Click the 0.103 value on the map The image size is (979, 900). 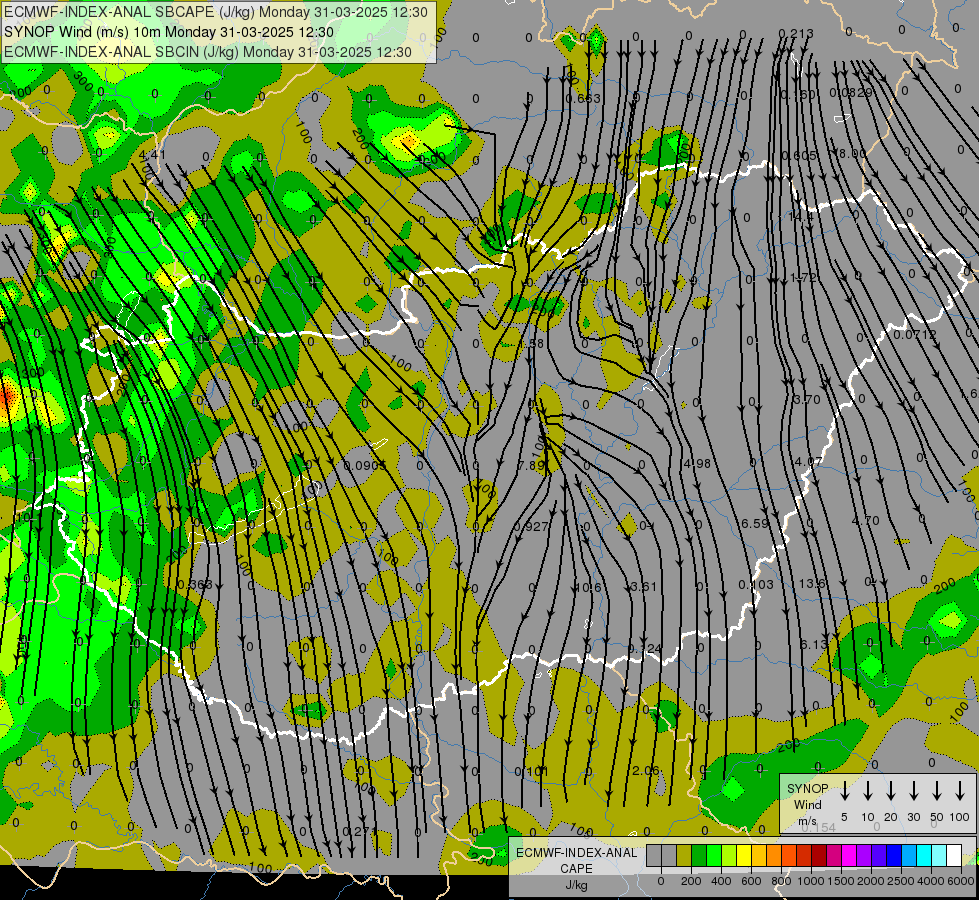756,585
